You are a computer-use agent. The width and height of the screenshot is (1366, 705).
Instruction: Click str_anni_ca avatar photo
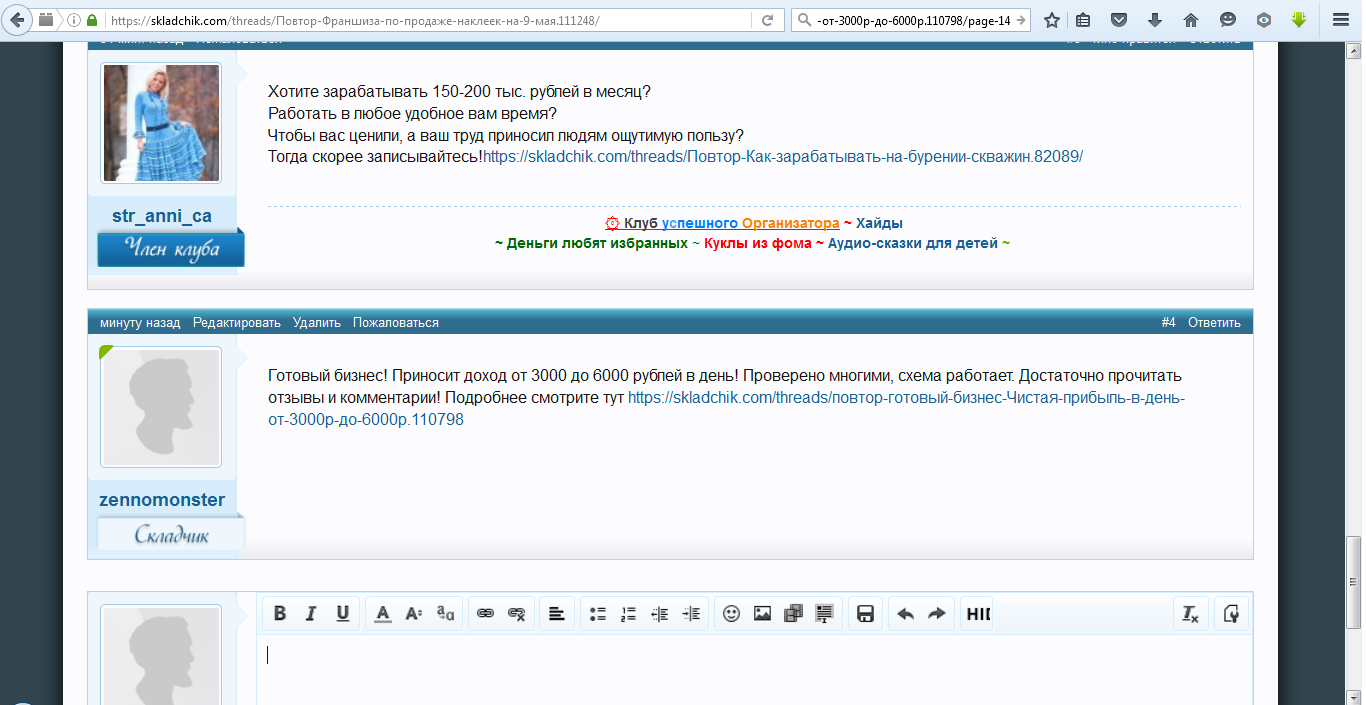pos(161,123)
